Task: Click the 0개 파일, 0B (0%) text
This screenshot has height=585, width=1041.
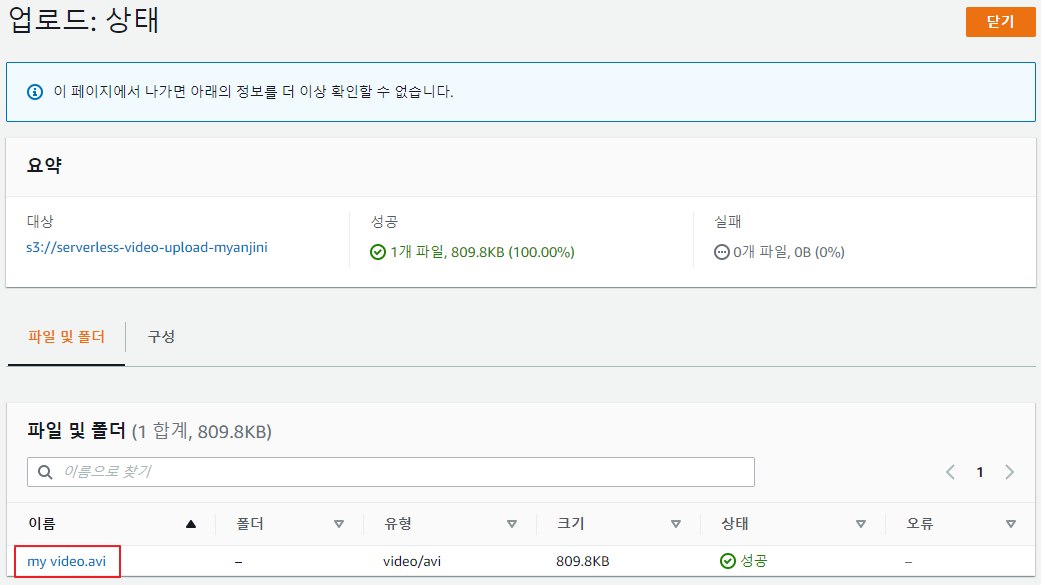Action: click(789, 252)
